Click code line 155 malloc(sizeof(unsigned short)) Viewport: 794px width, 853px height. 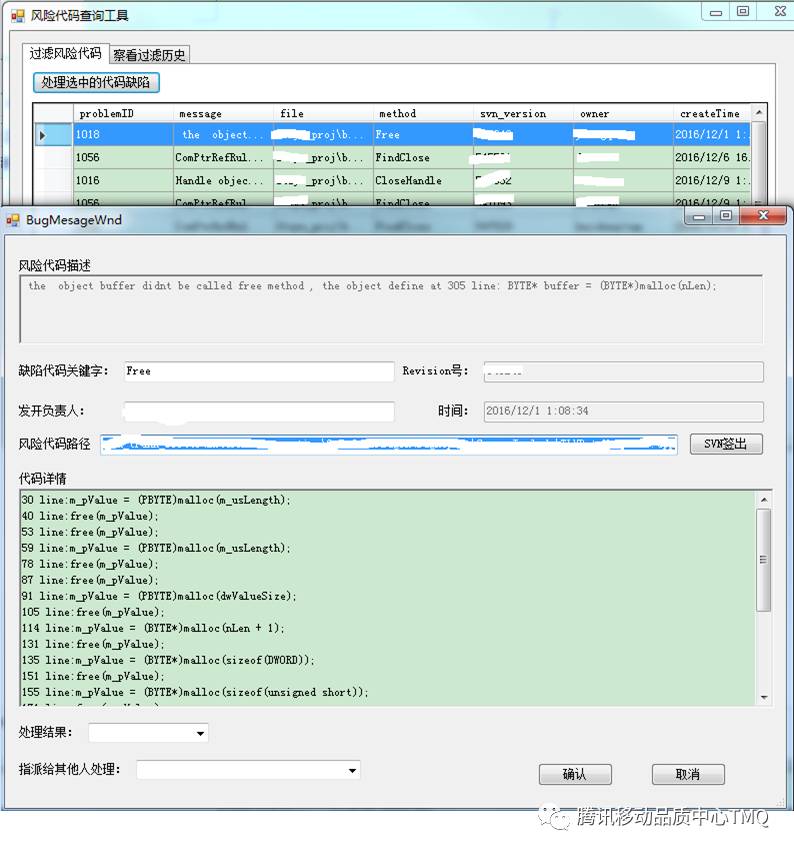click(195, 693)
